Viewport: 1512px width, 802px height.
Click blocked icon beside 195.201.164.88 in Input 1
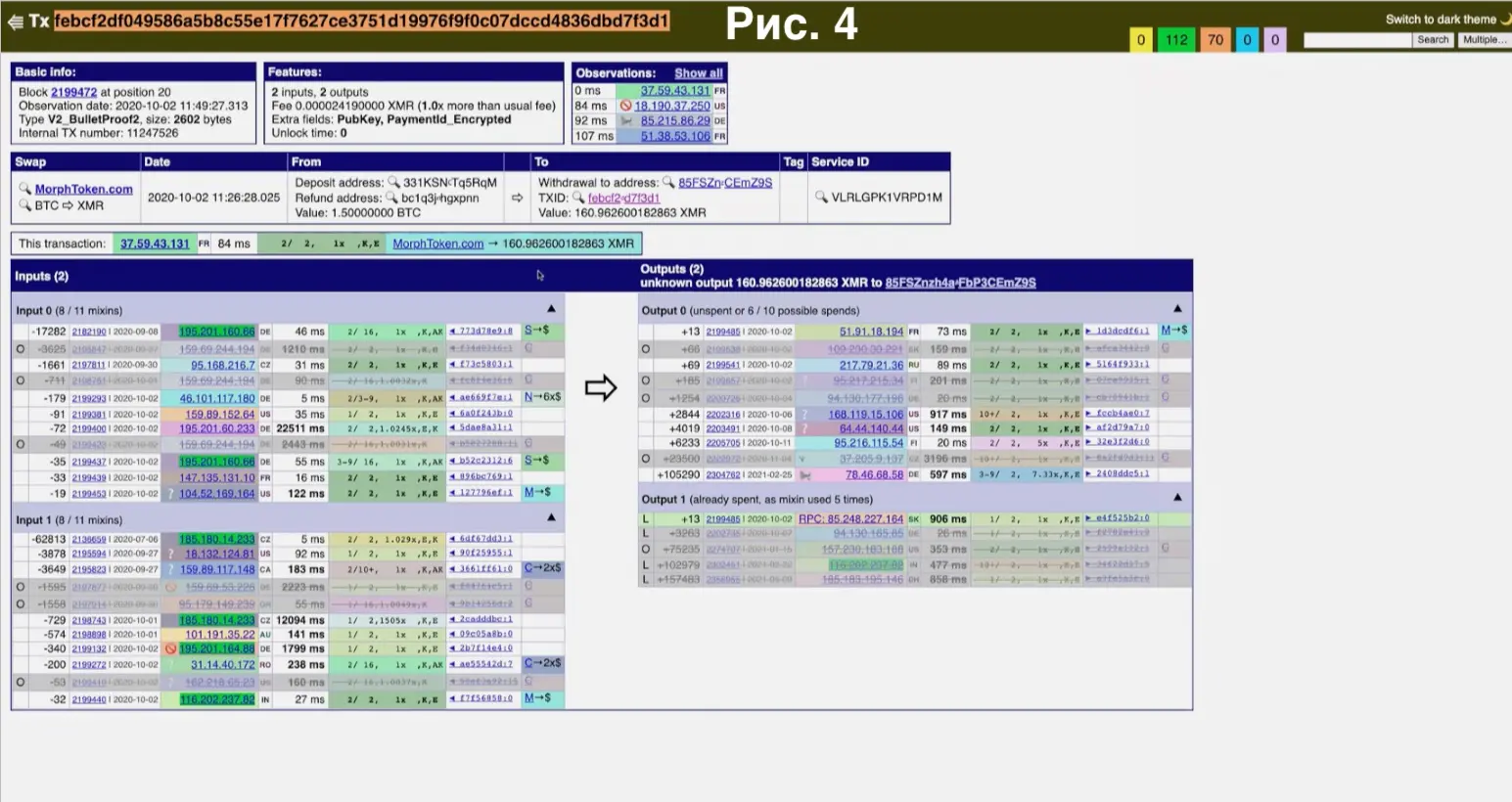(x=170, y=648)
